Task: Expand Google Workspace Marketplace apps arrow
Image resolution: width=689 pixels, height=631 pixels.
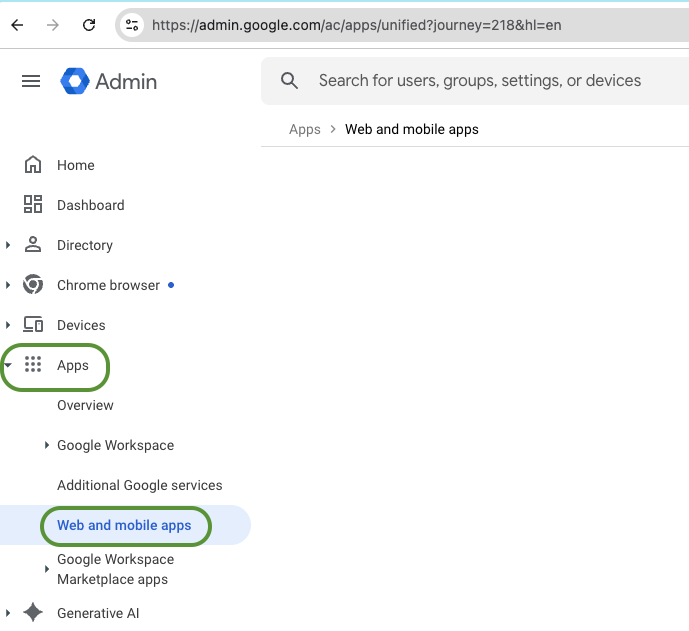Action: (x=47, y=569)
